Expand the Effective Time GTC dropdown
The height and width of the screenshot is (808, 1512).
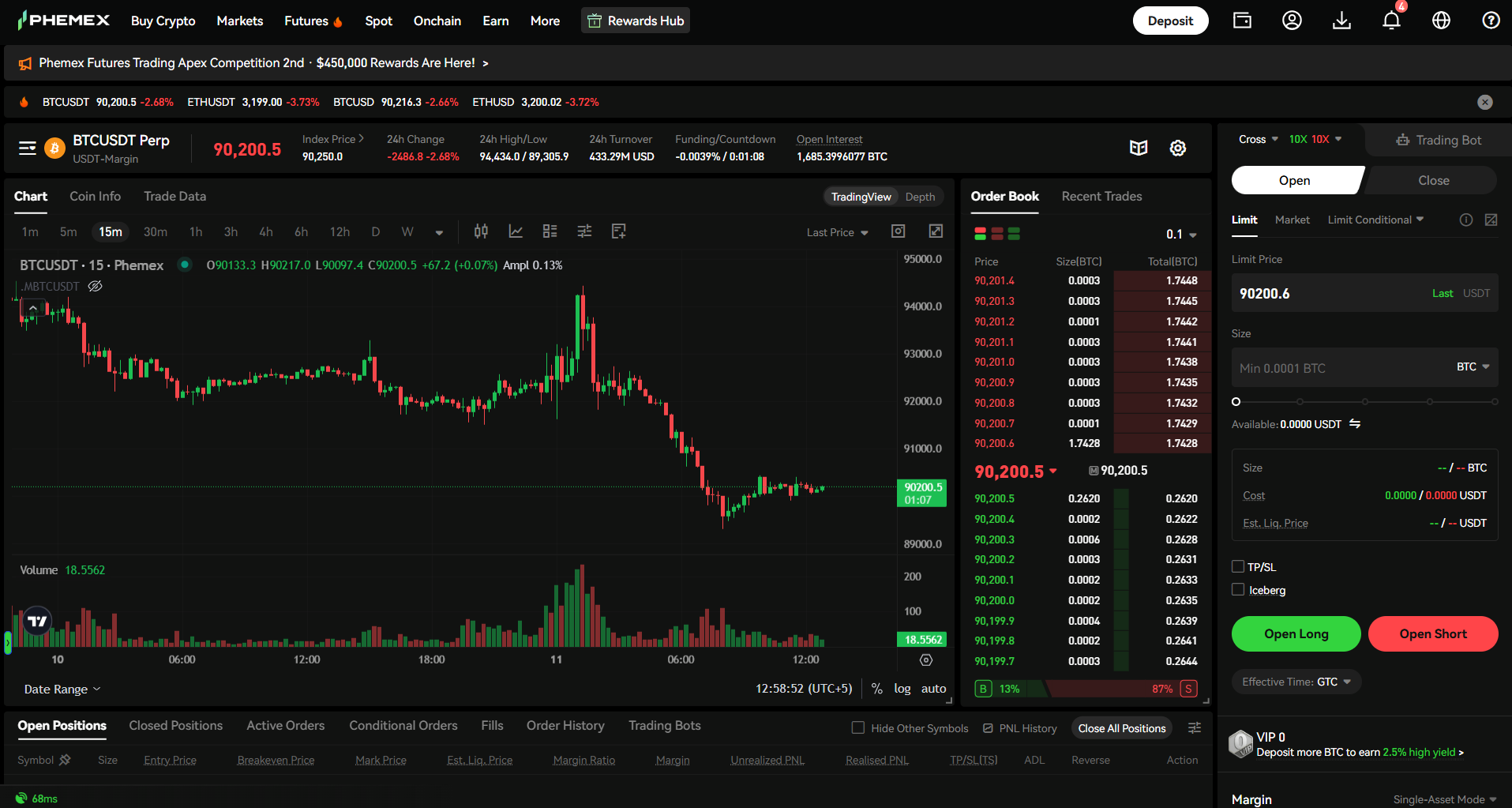(x=1296, y=682)
